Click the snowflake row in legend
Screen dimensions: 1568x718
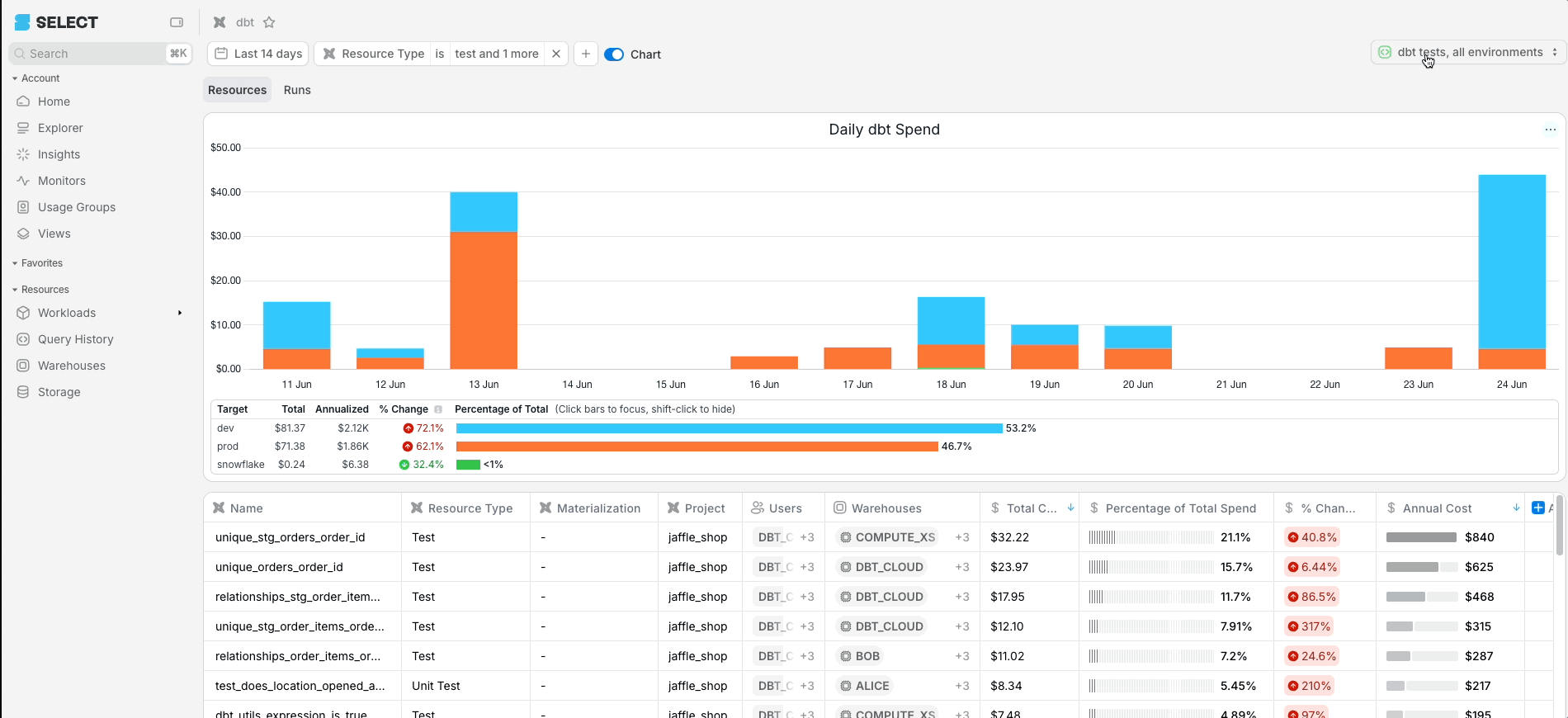pyautogui.click(x=240, y=465)
